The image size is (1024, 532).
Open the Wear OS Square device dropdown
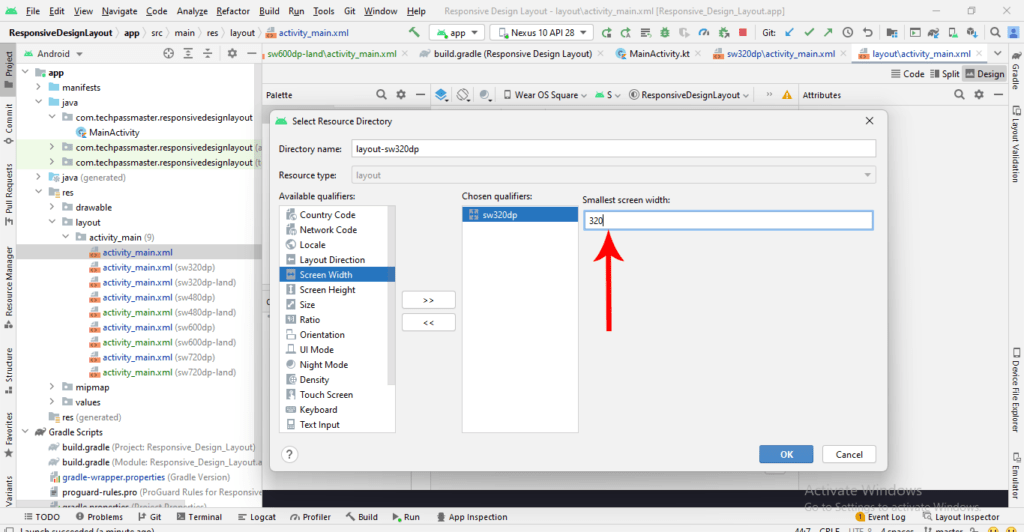(x=545, y=95)
